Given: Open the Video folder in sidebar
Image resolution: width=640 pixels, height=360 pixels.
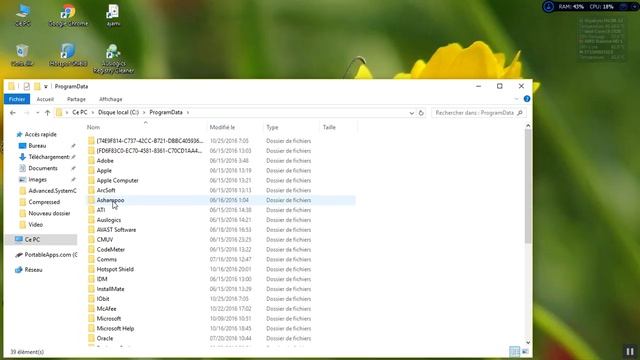Looking at the screenshot, I should point(31,224).
